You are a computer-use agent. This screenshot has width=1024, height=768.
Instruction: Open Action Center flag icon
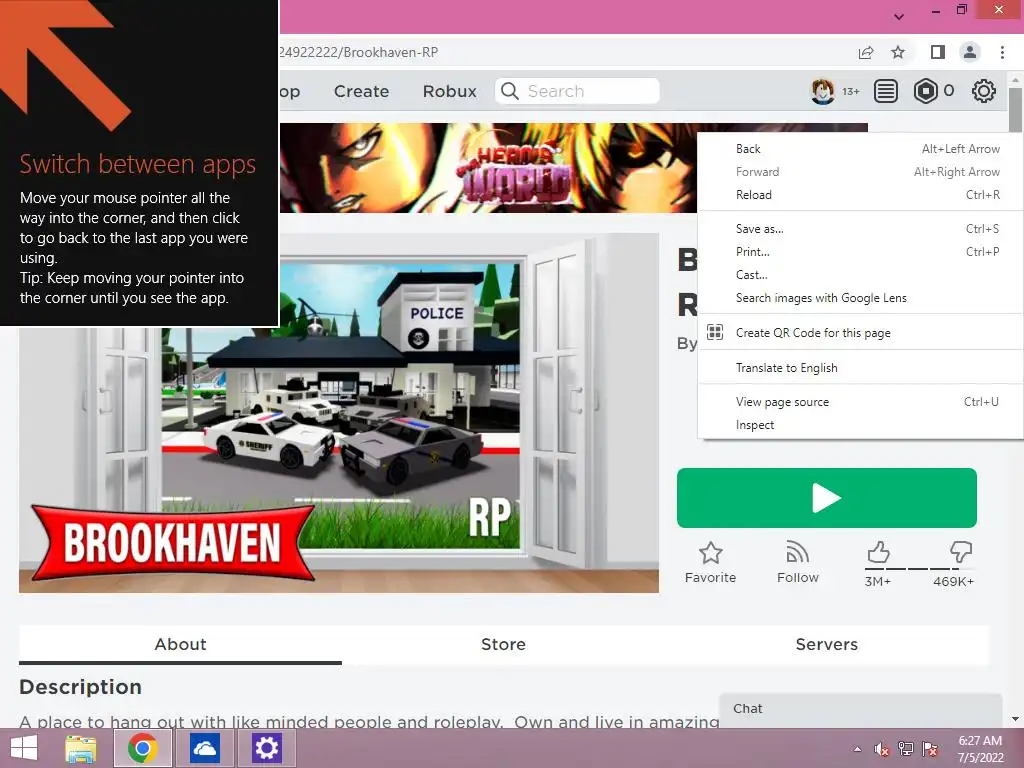point(930,749)
